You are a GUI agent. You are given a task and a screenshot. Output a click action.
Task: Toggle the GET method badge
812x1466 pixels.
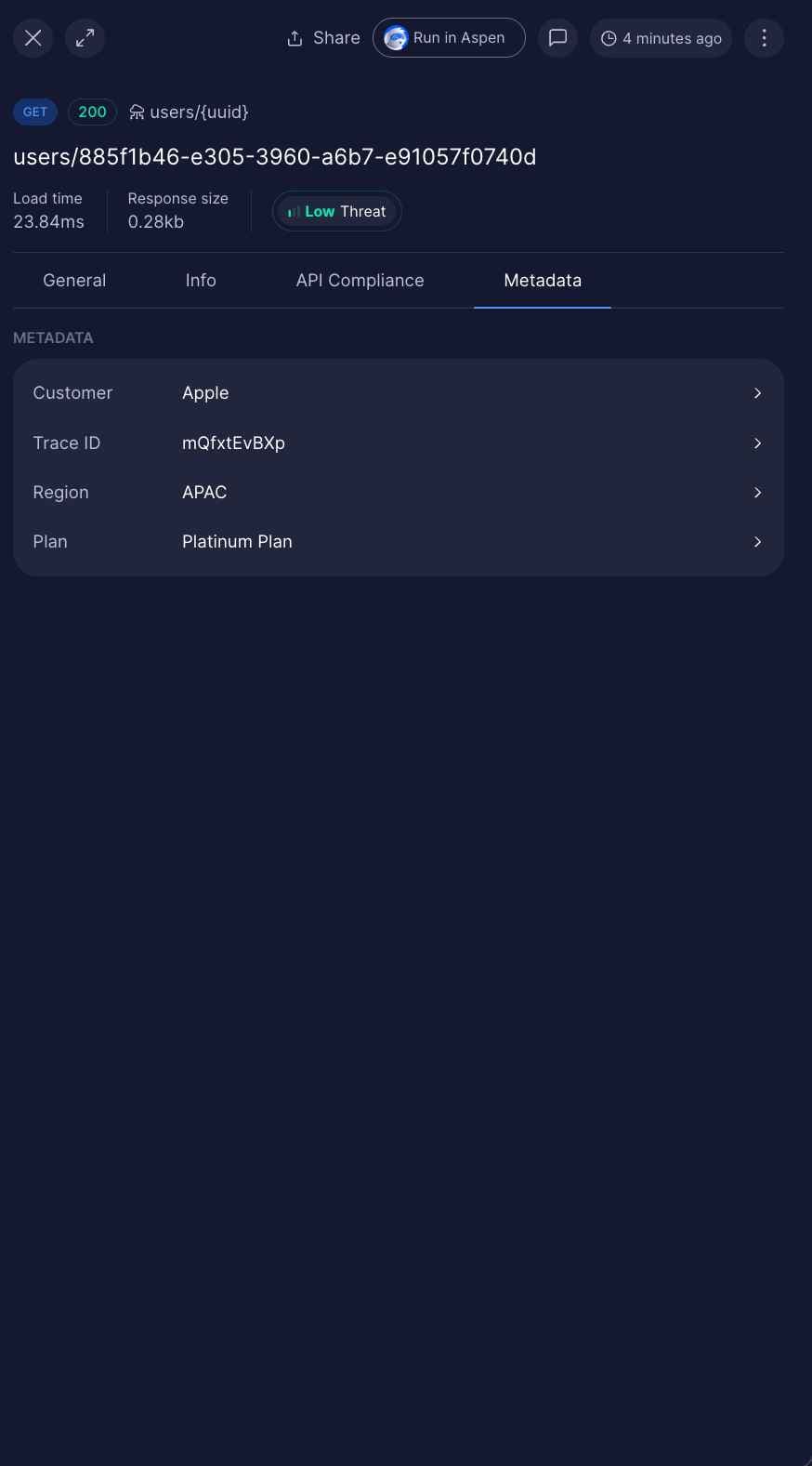point(34,112)
